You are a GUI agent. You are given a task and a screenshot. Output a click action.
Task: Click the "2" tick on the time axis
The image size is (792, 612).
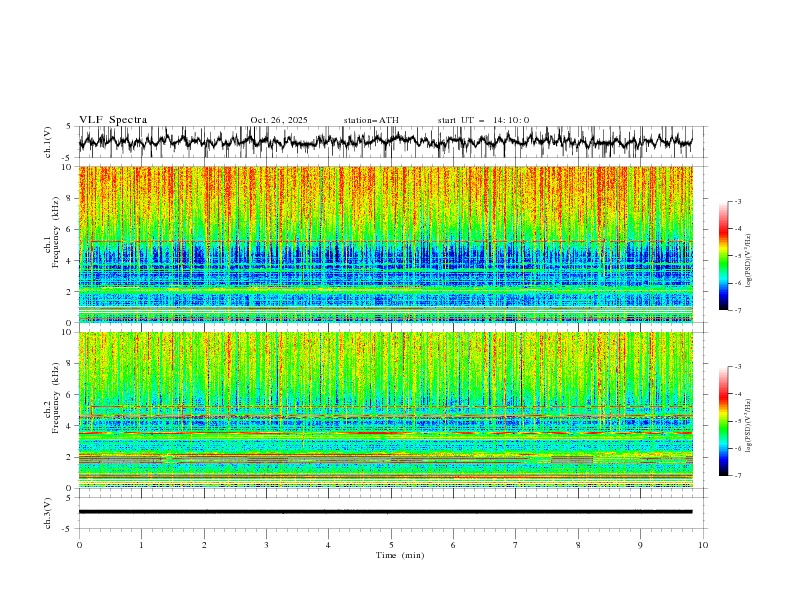pos(204,545)
